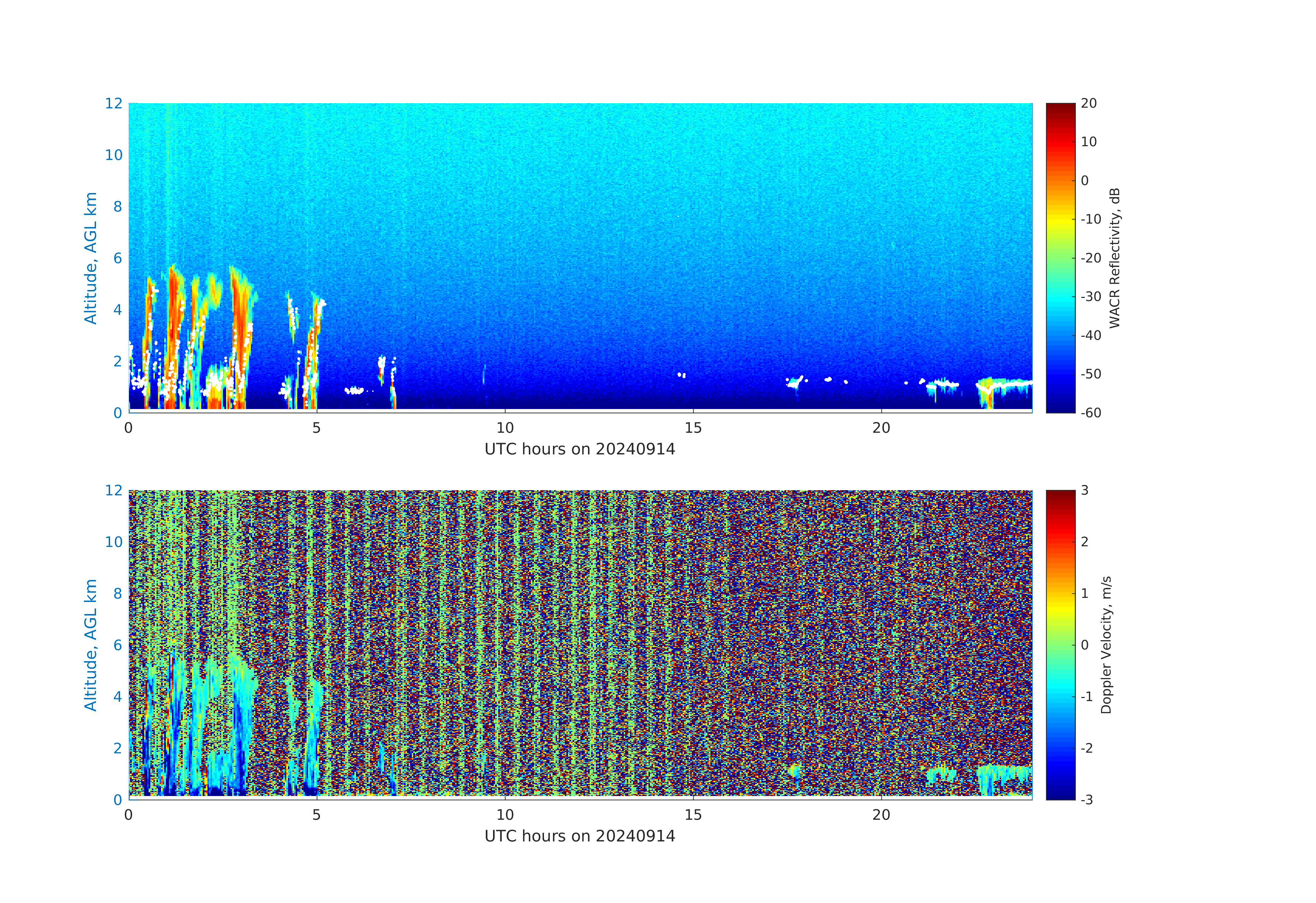
Task: Click y-axis tick 6 of Doppler plot
Action: point(117,645)
